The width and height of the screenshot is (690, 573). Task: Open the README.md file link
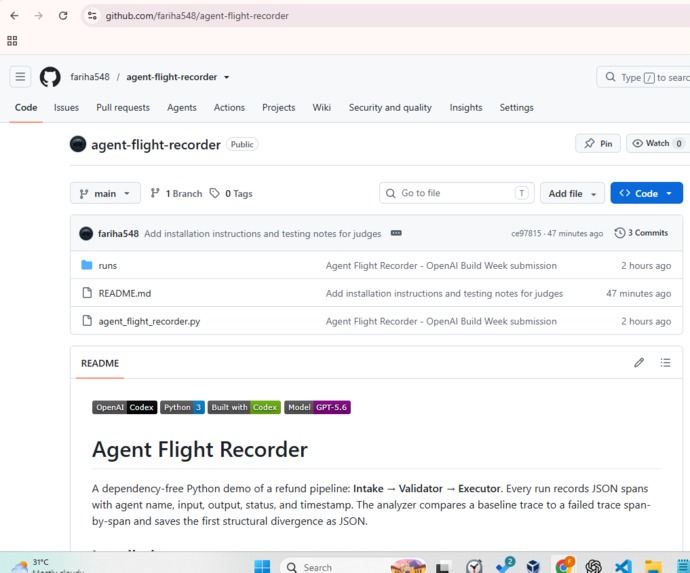pos(125,293)
